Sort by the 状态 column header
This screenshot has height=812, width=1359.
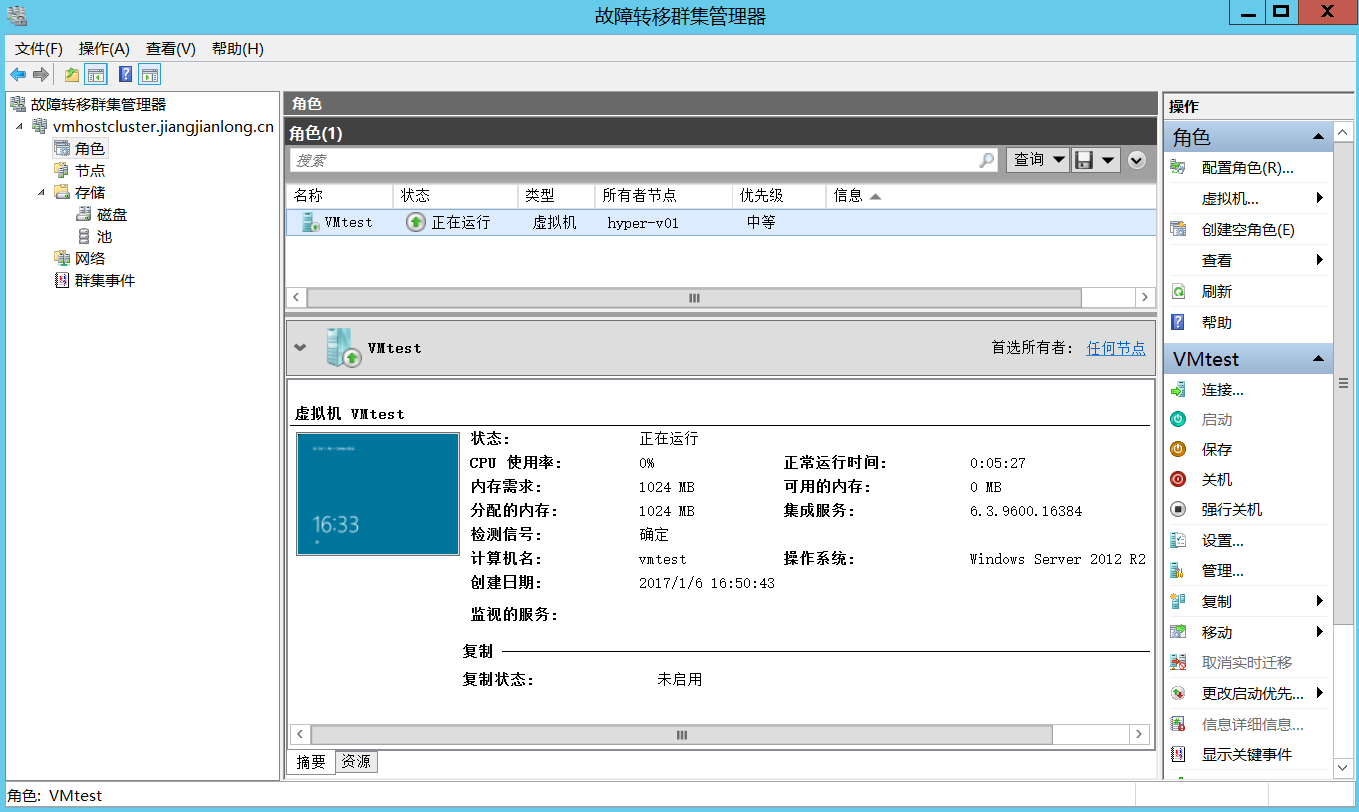[x=456, y=196]
